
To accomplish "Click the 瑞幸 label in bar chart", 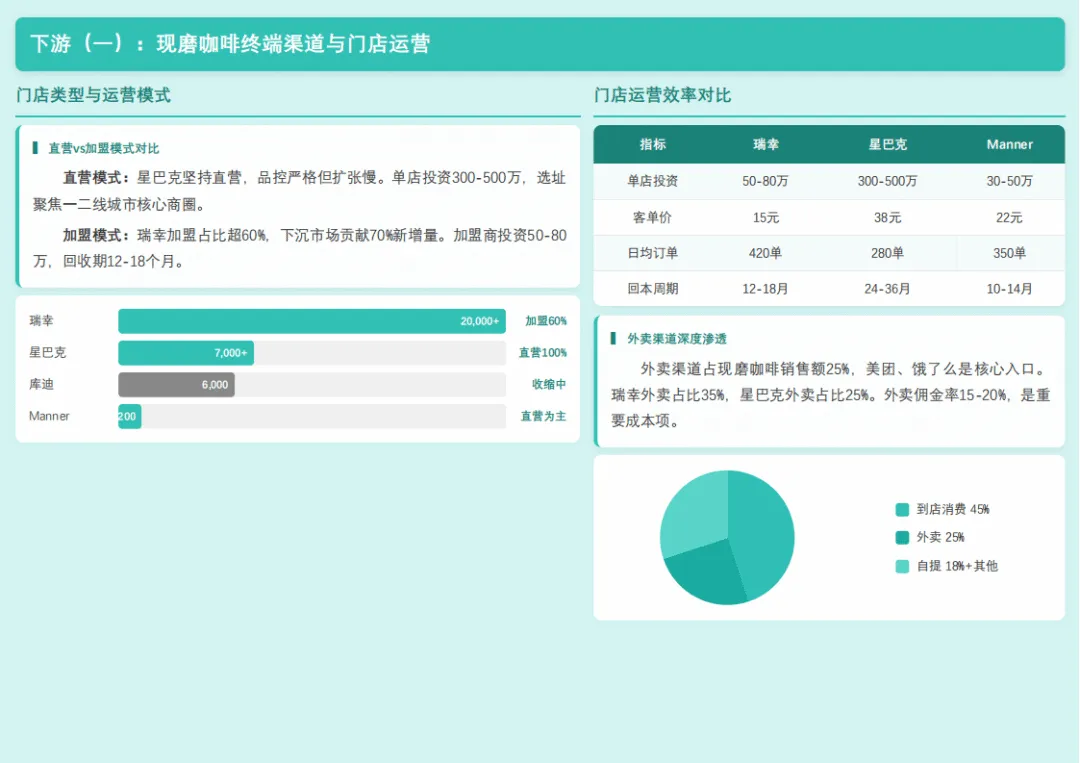I will [x=41, y=321].
